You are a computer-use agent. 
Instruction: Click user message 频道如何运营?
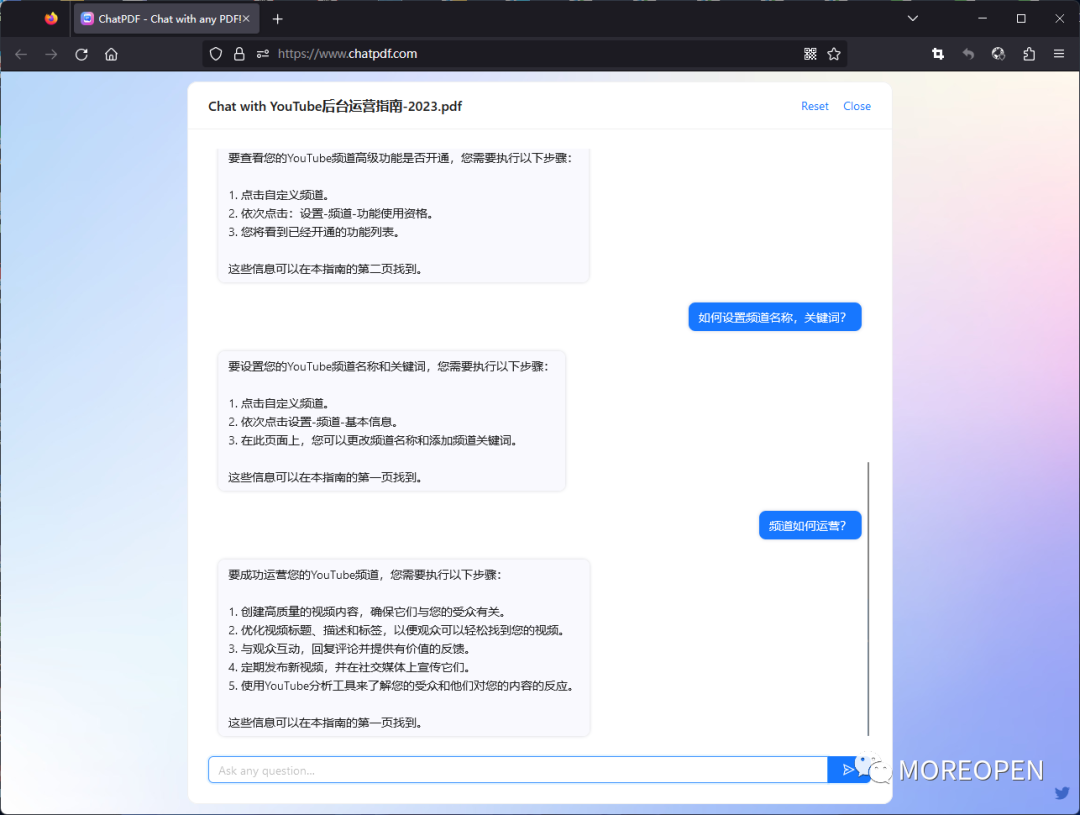coord(810,525)
